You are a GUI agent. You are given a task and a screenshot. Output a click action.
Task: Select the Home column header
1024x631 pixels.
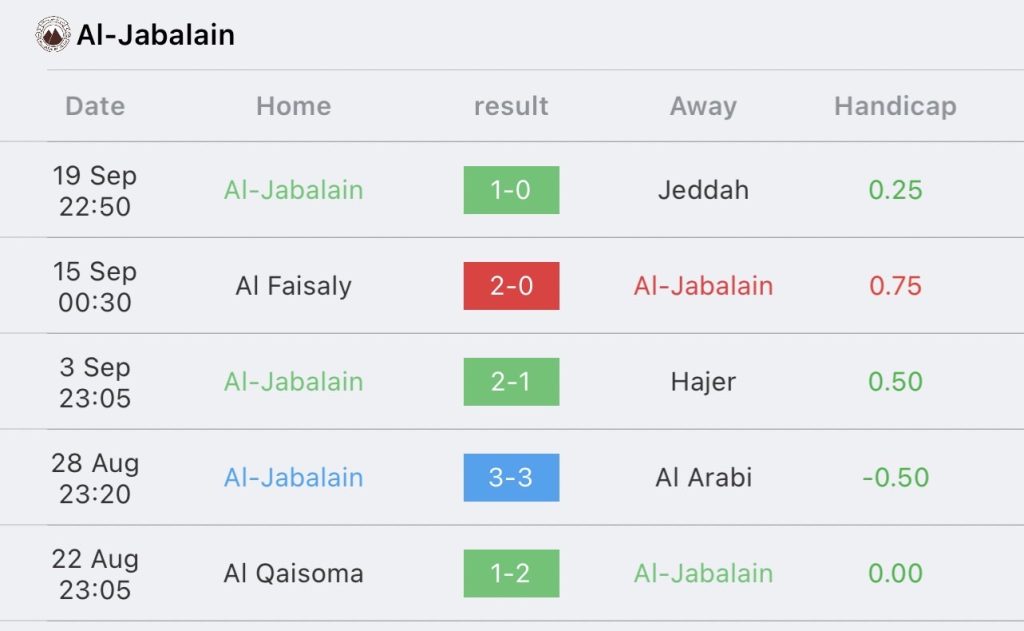(293, 106)
